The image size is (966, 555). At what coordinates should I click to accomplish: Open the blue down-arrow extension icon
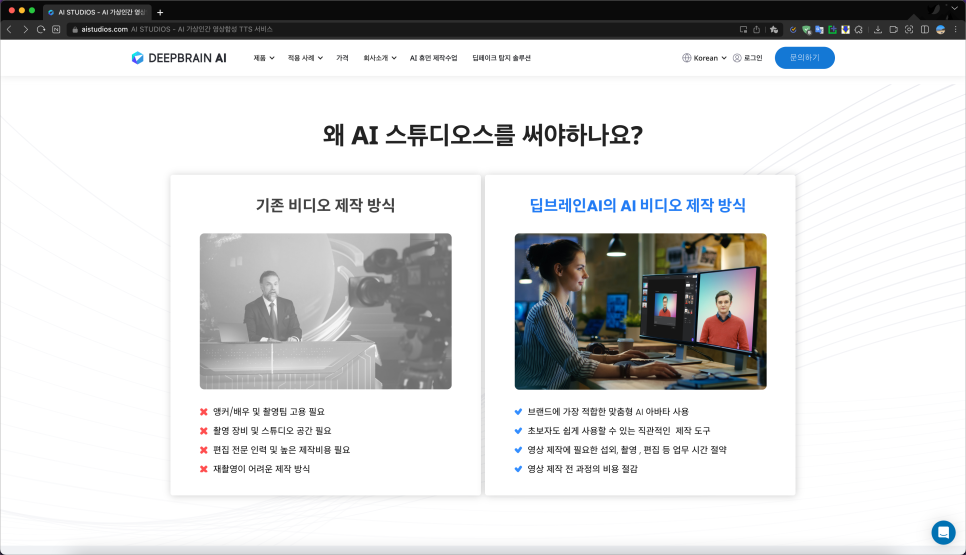click(x=846, y=29)
